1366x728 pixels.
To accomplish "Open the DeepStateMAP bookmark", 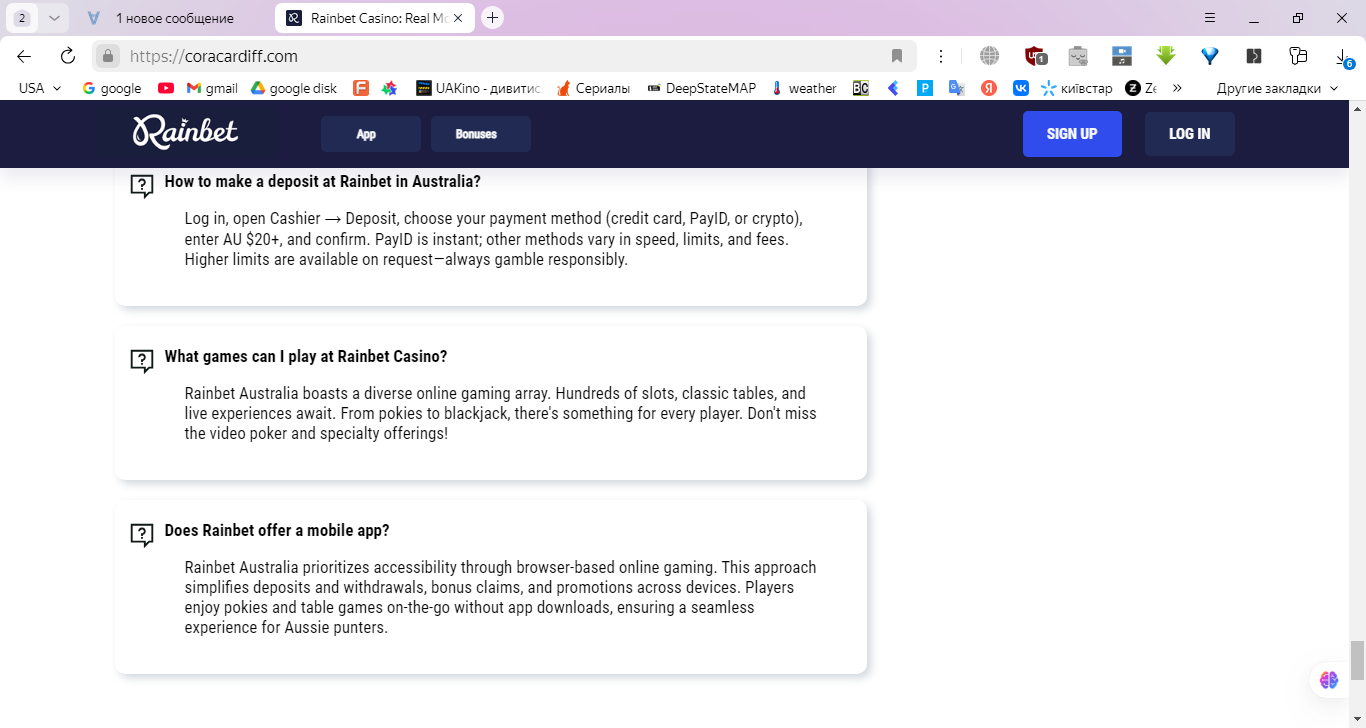I will (x=701, y=88).
